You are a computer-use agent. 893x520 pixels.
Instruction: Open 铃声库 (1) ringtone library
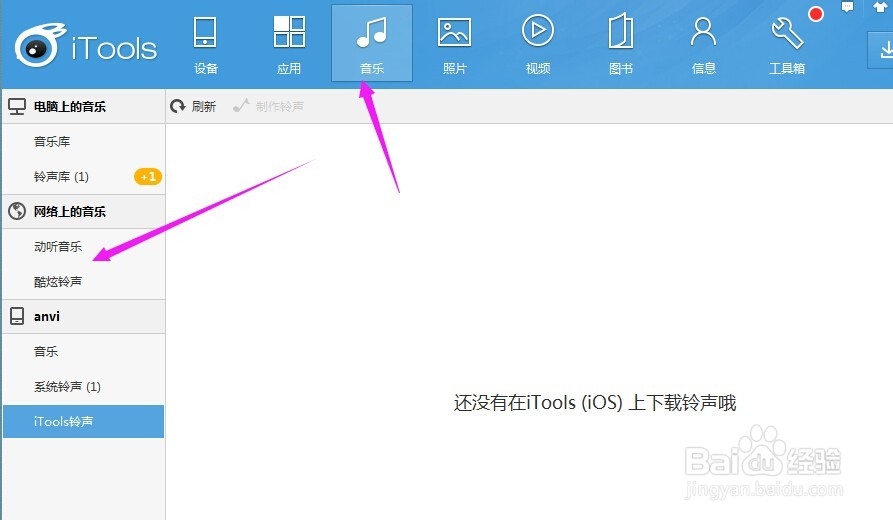coord(61,177)
